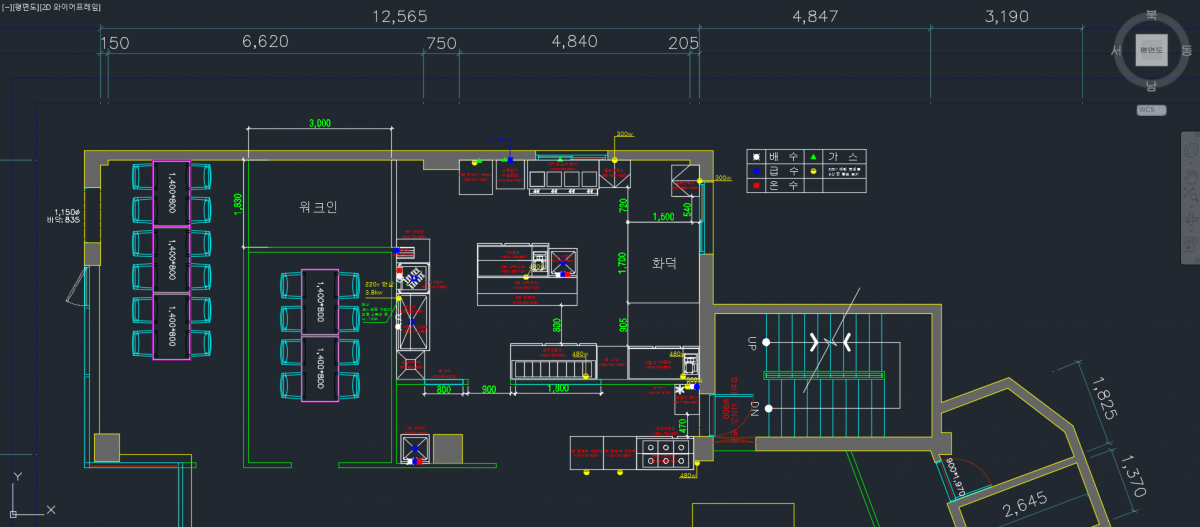
Task: Open the WCS coordinate system dropdown
Action: click(x=1151, y=110)
